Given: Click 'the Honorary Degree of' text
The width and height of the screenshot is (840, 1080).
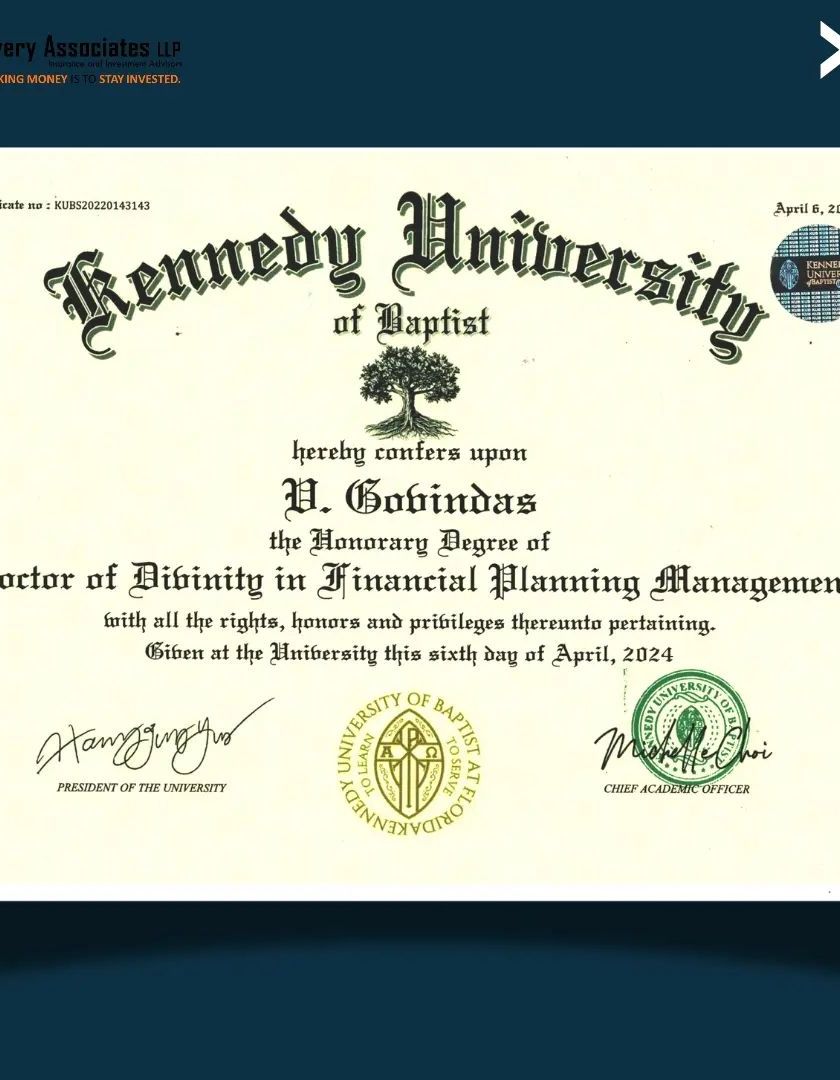Looking at the screenshot, I should click(409, 542).
